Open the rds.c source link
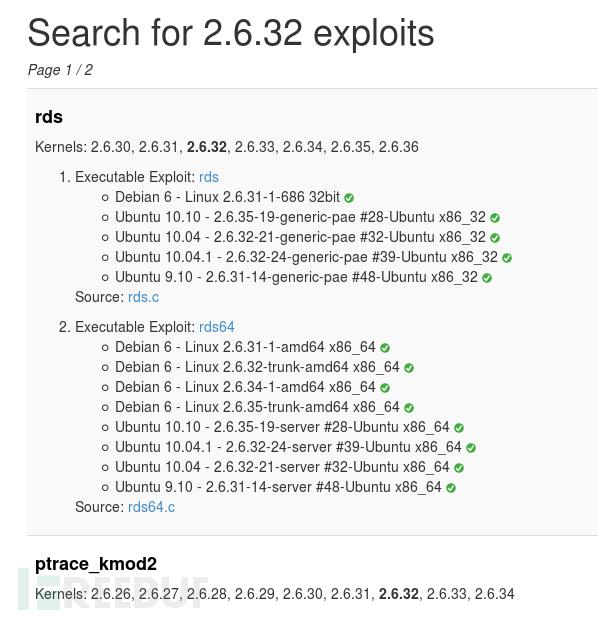Image resolution: width=598 pixels, height=617 pixels. (x=143, y=297)
